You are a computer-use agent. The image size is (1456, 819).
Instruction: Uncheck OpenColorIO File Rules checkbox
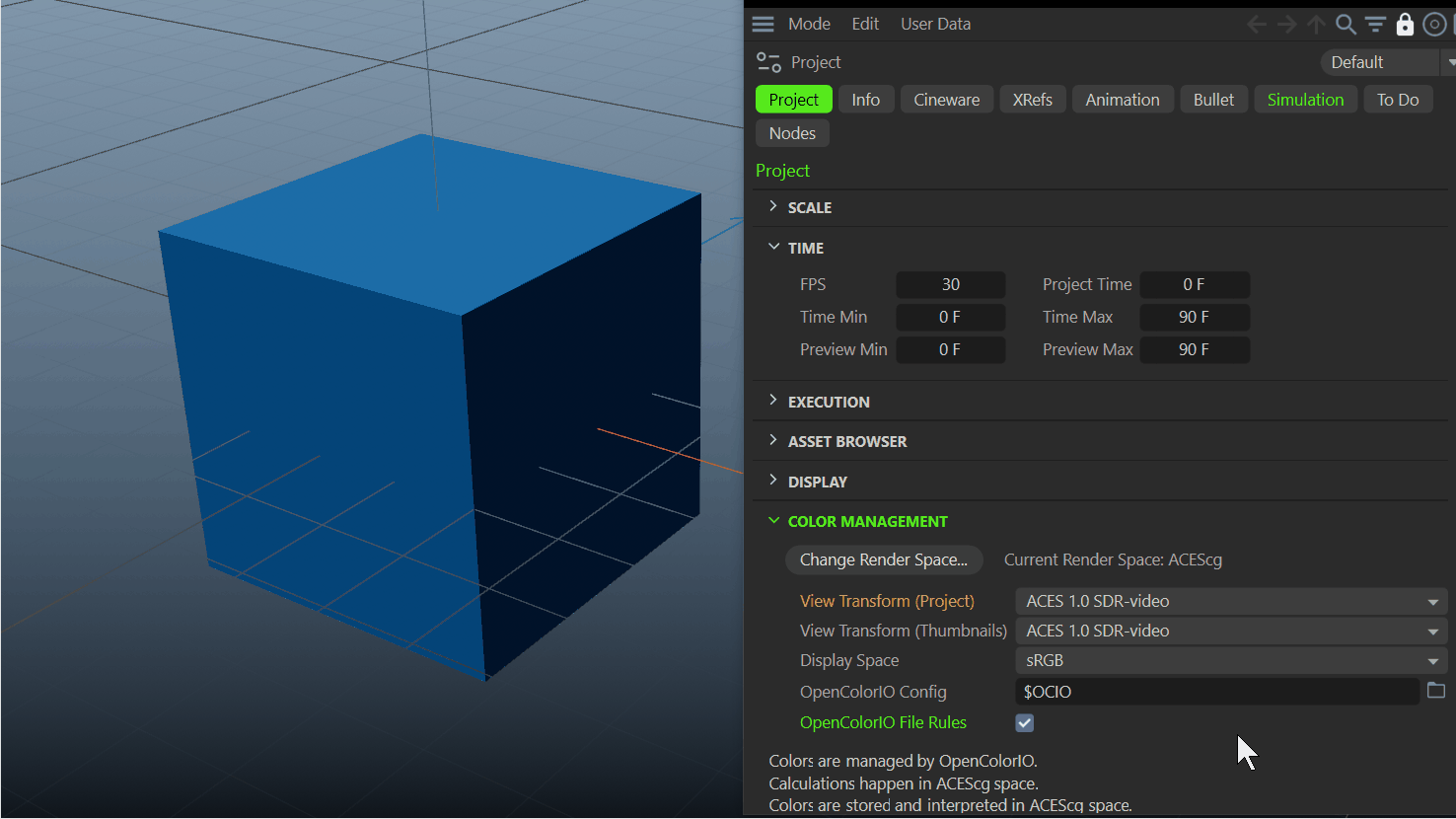(1025, 723)
